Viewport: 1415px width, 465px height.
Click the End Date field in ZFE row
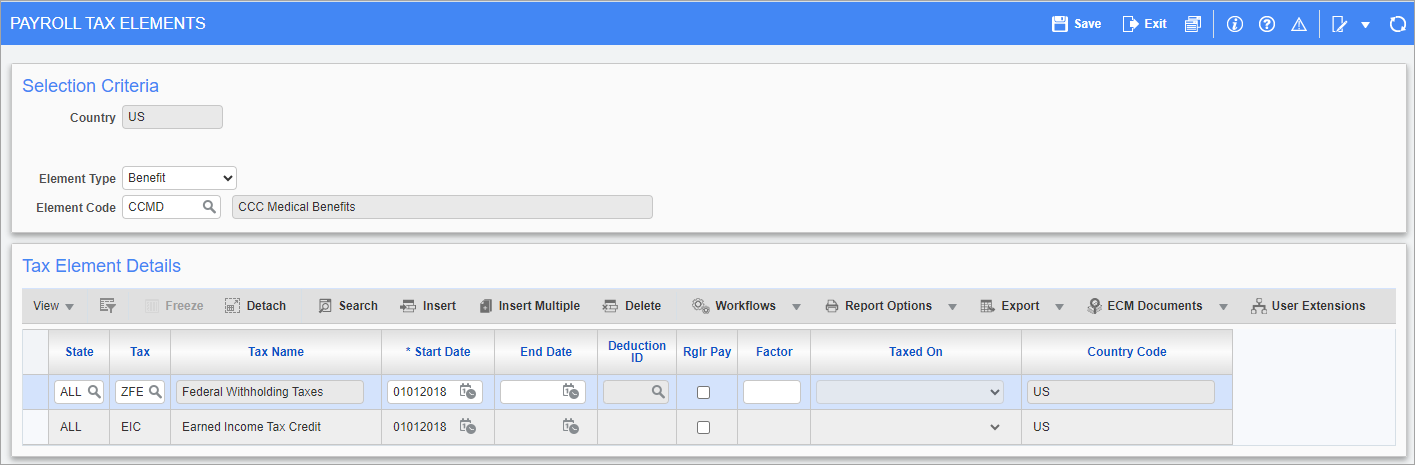(x=543, y=392)
